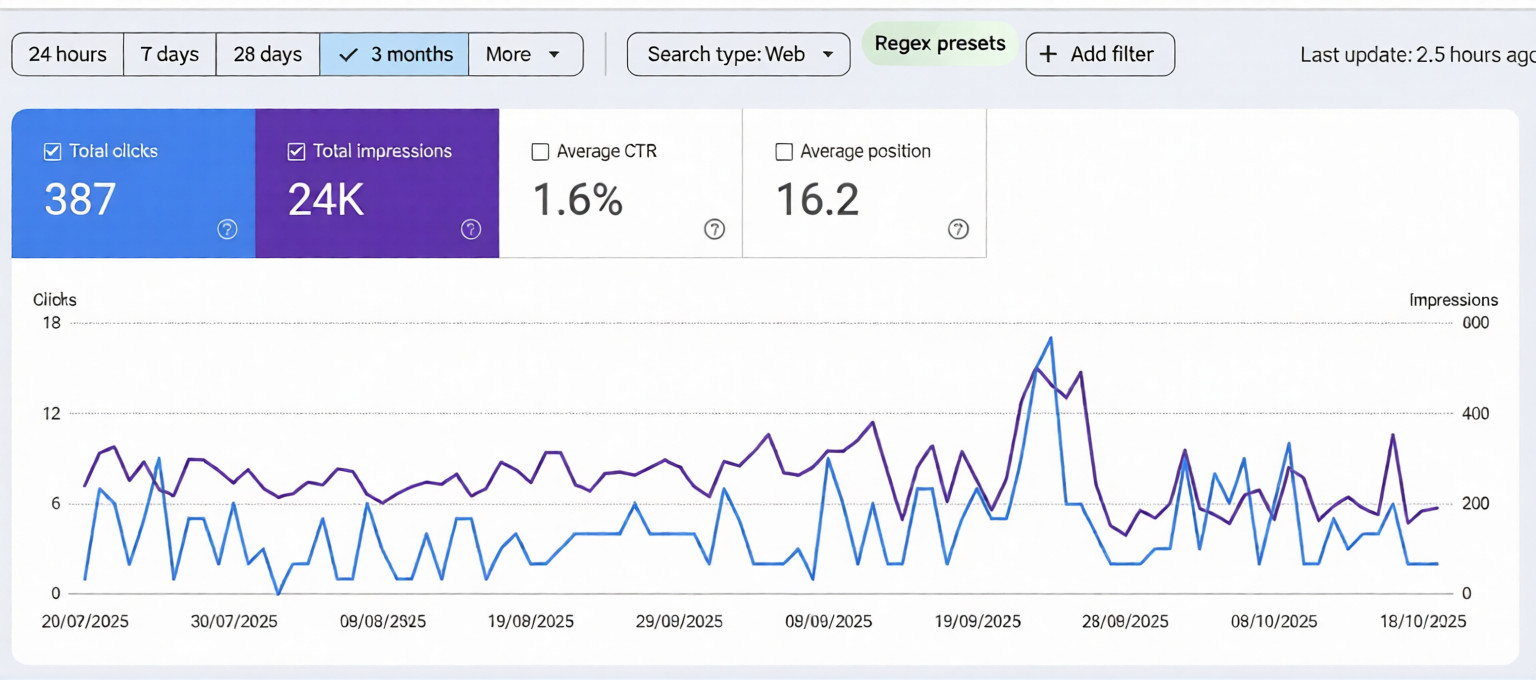Switch to the 24 hours date range
1536x680 pixels.
coord(66,54)
